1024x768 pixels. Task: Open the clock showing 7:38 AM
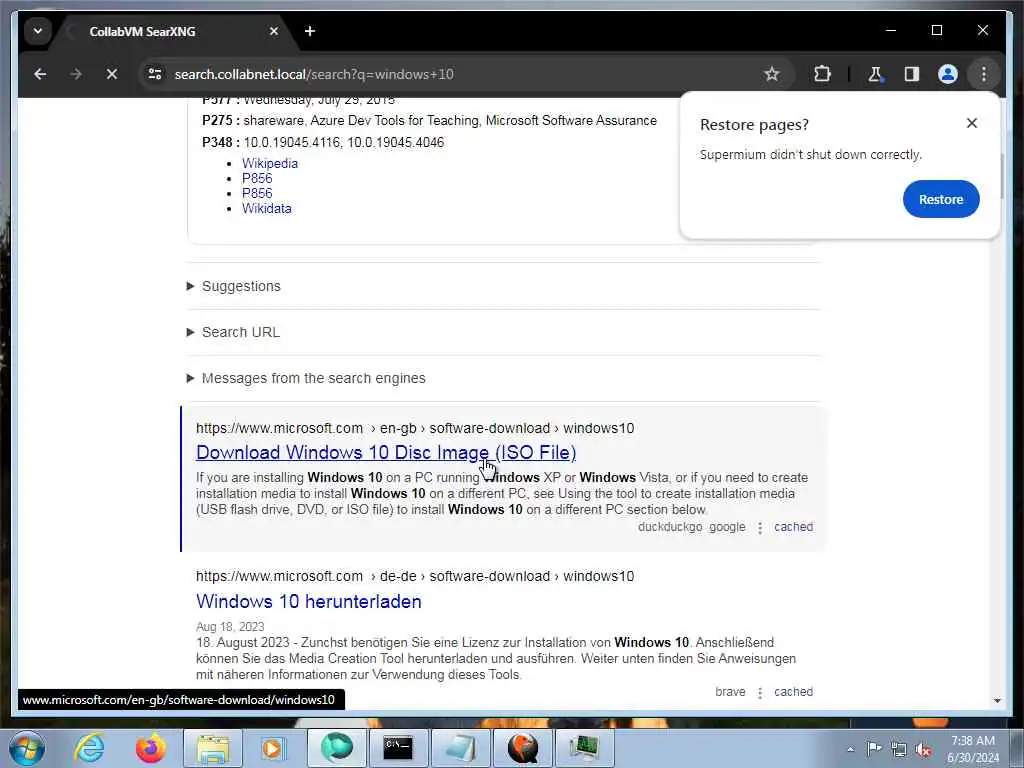tap(973, 749)
